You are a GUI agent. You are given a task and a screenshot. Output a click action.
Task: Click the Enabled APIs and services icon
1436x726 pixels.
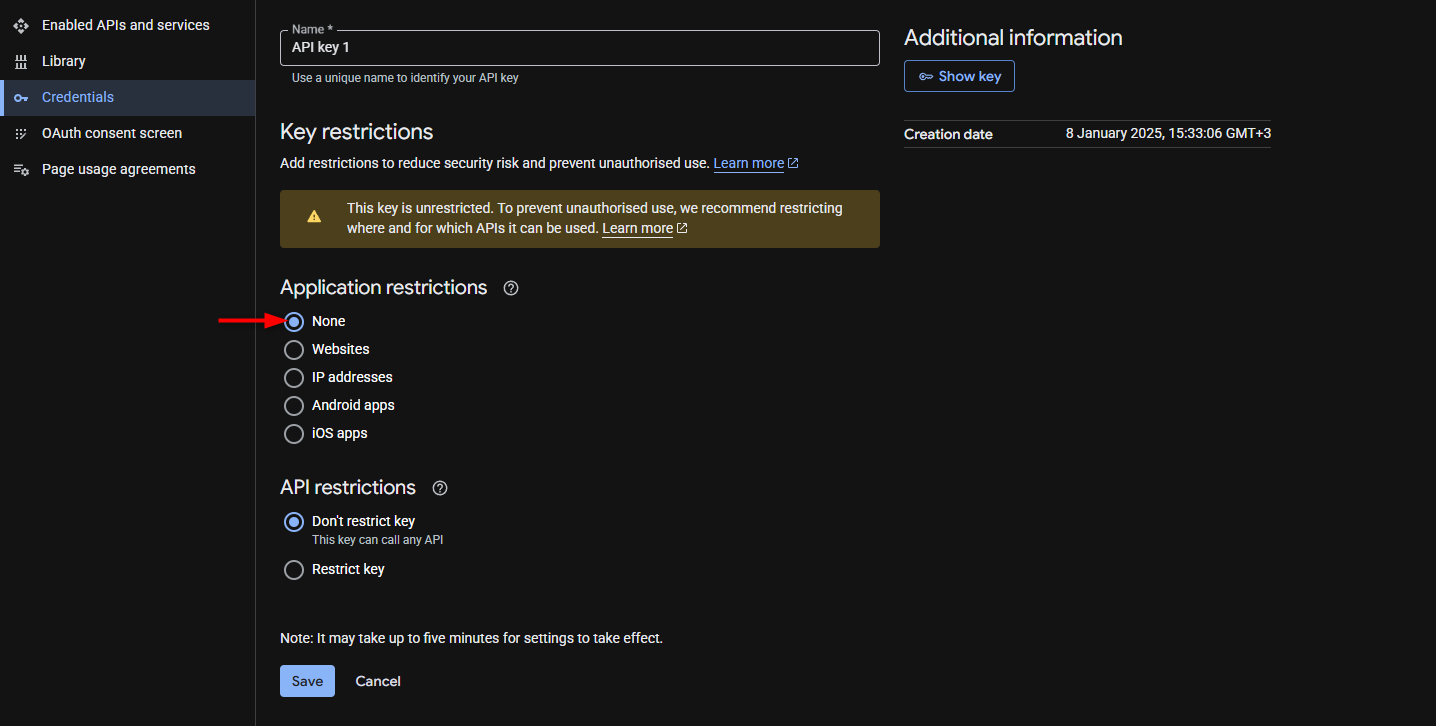tap(21, 25)
